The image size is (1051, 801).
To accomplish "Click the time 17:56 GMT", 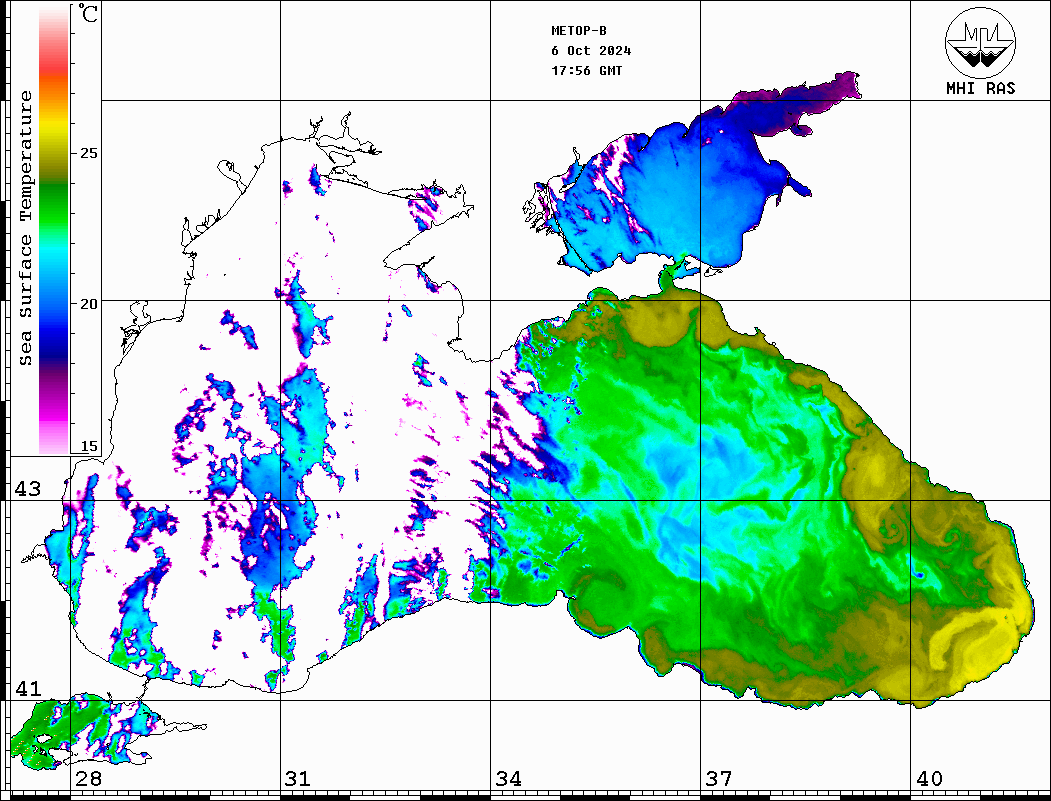I will click(x=586, y=70).
